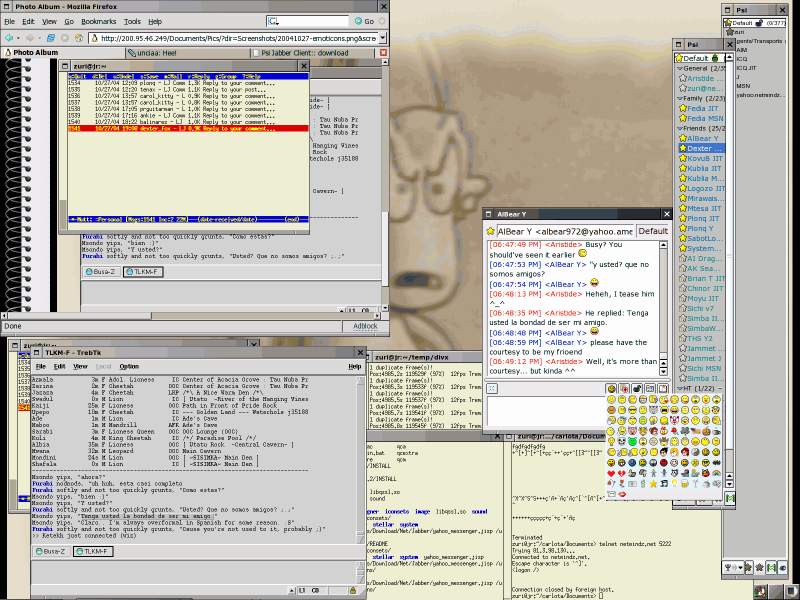Collapse the Friends group in the Psi roster

tap(681, 129)
